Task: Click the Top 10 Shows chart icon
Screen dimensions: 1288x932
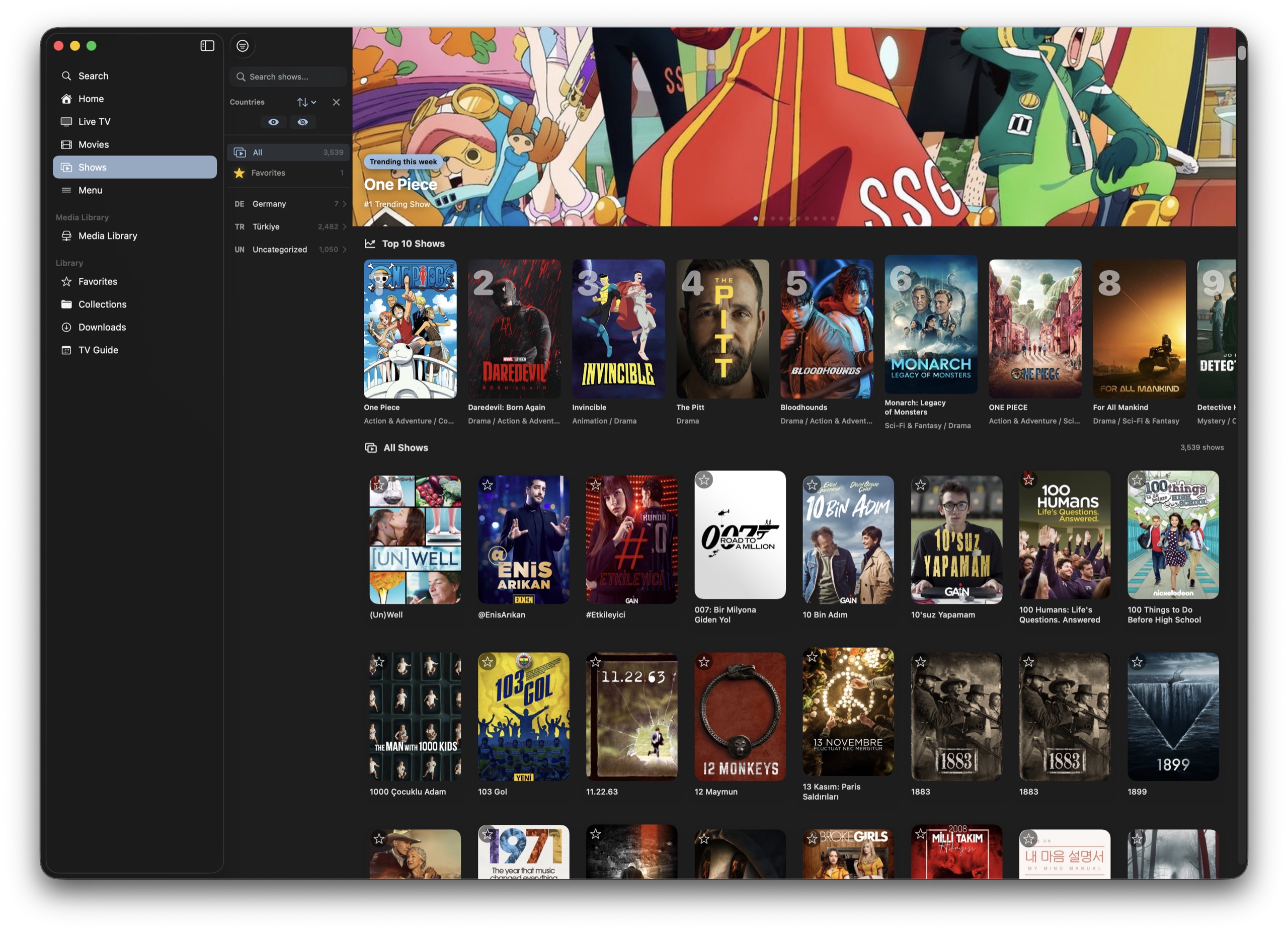Action: coord(370,244)
